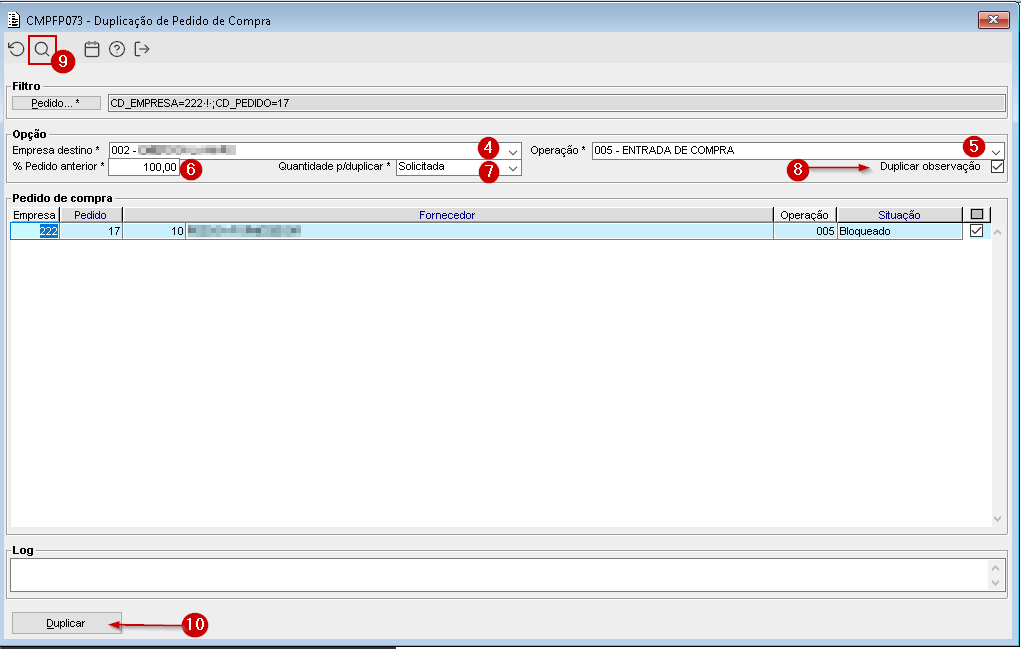Toggle the select-all header checkbox

976,214
